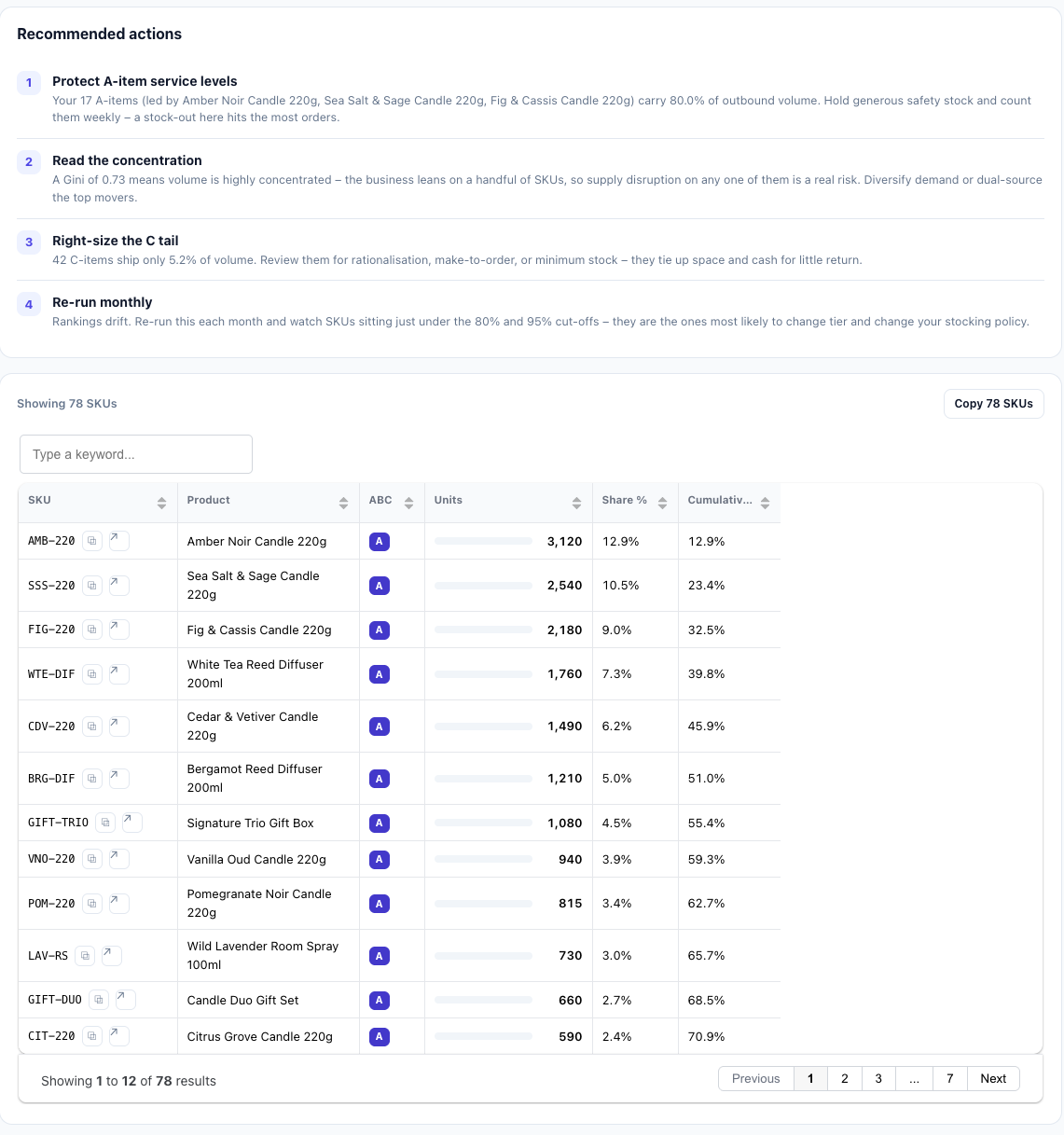The width and height of the screenshot is (1064, 1135).
Task: Copy the GIFT-DUO SKU code
Action: point(99,1000)
